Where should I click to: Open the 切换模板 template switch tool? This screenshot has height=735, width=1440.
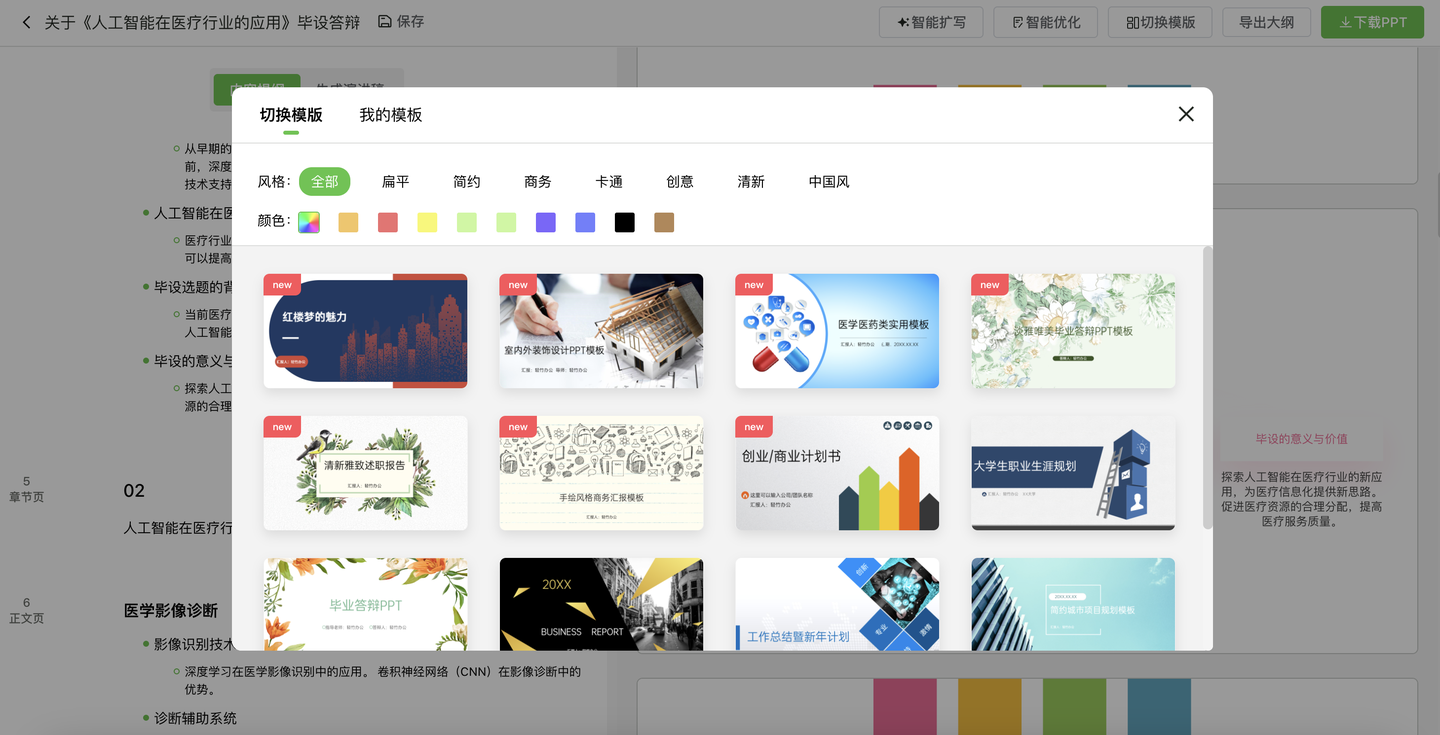point(1159,22)
